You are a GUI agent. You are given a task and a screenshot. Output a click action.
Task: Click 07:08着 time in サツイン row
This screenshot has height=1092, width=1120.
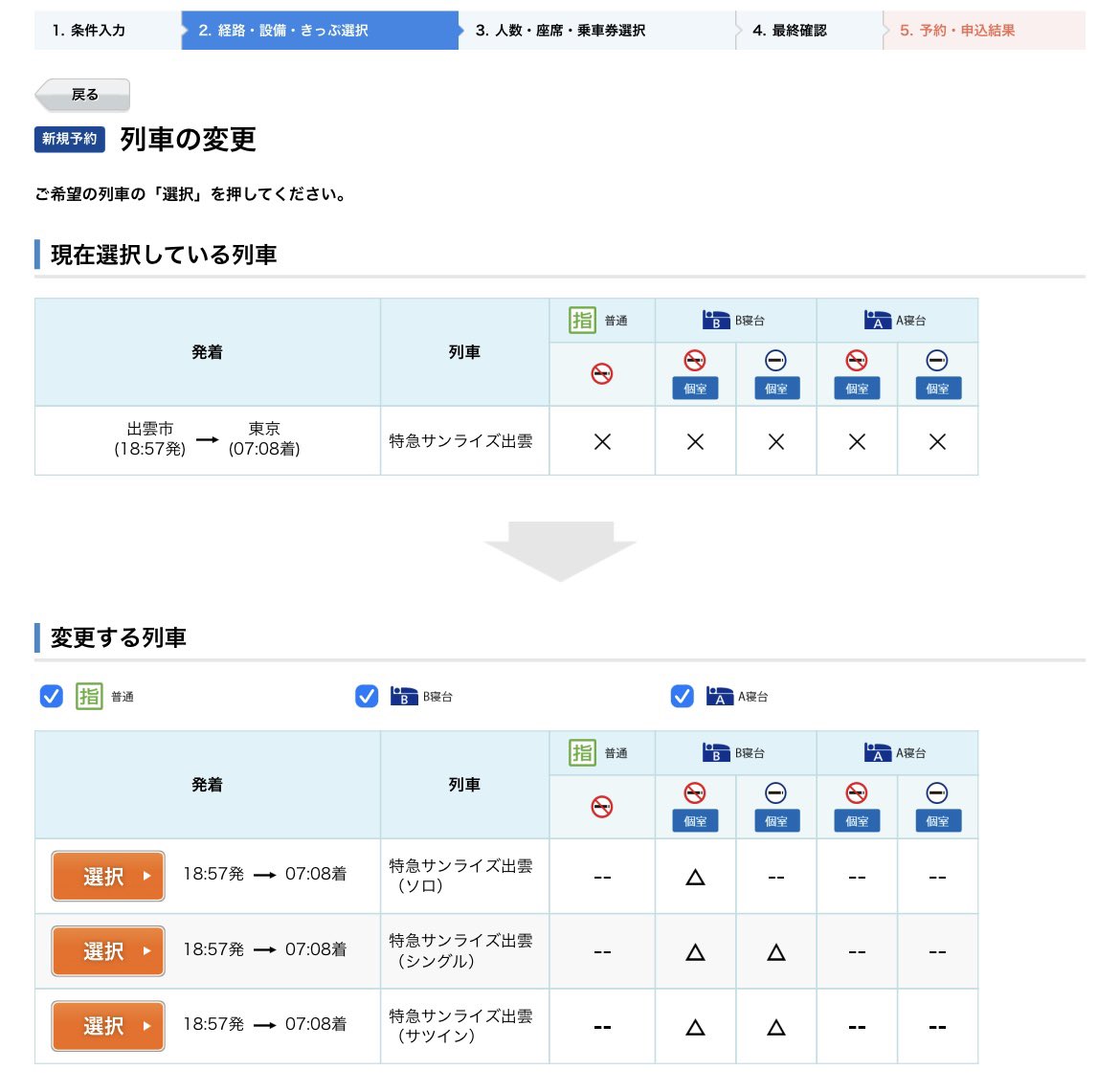316,1023
